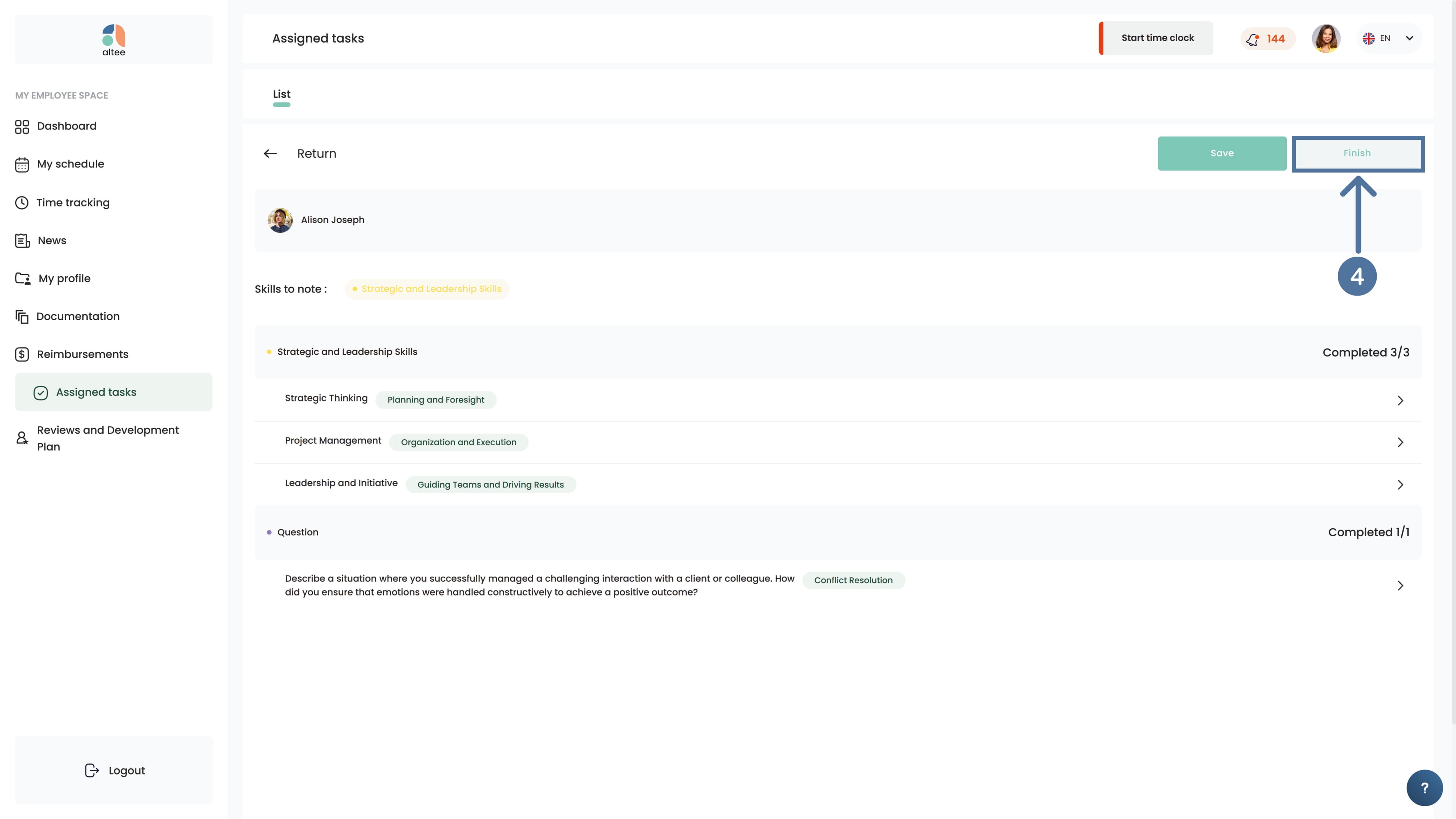This screenshot has width=1456, height=819.
Task: Open the user avatar in top bar
Action: (x=1326, y=39)
